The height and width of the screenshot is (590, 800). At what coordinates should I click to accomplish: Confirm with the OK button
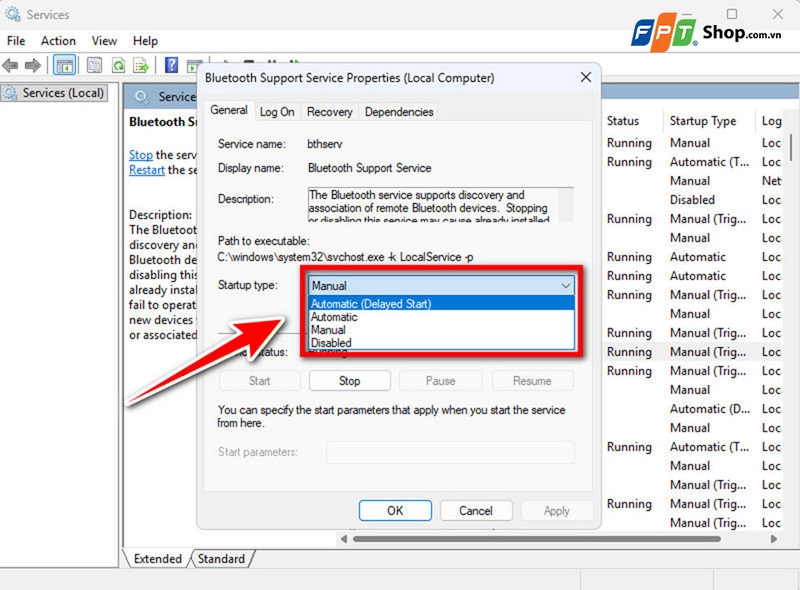(x=395, y=510)
